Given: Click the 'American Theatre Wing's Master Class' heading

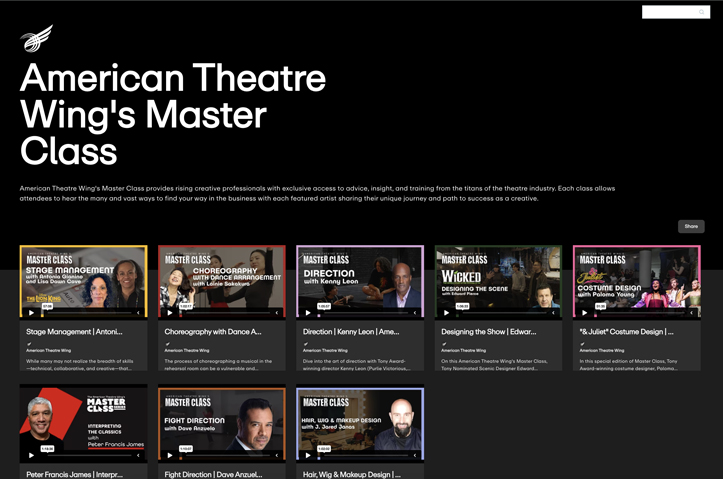Looking at the screenshot, I should pos(173,114).
